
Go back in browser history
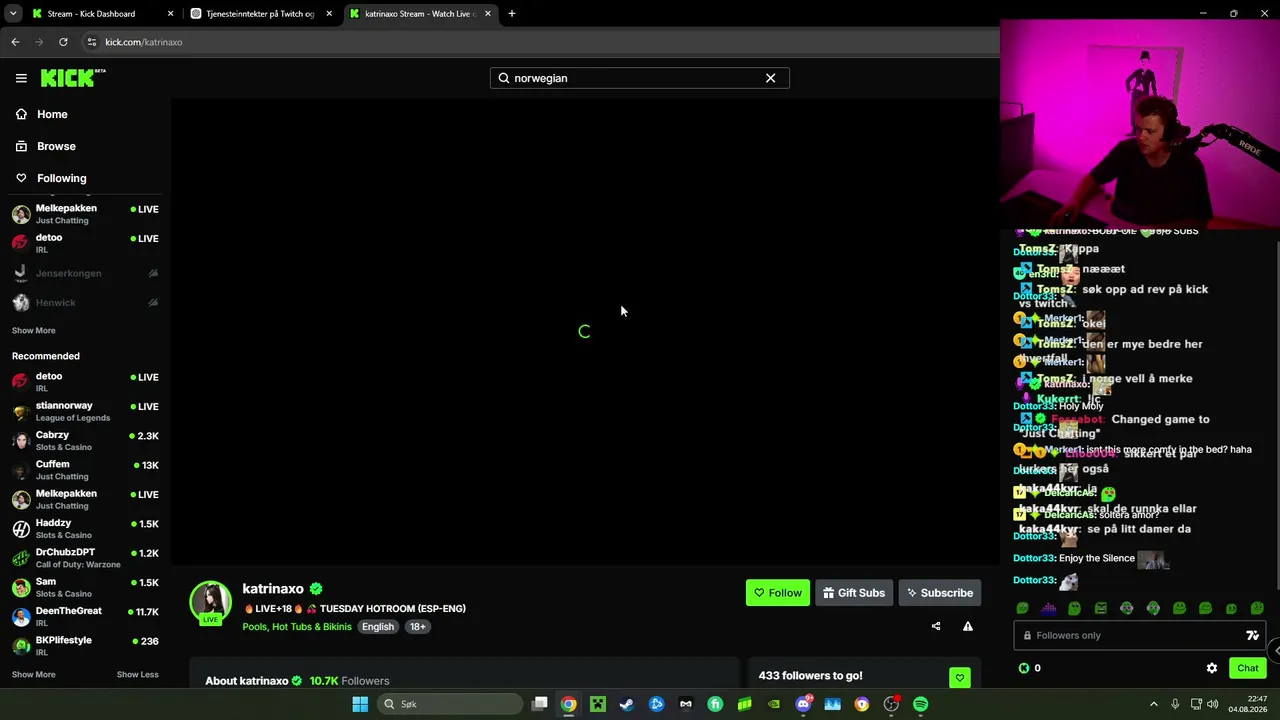pos(15,42)
